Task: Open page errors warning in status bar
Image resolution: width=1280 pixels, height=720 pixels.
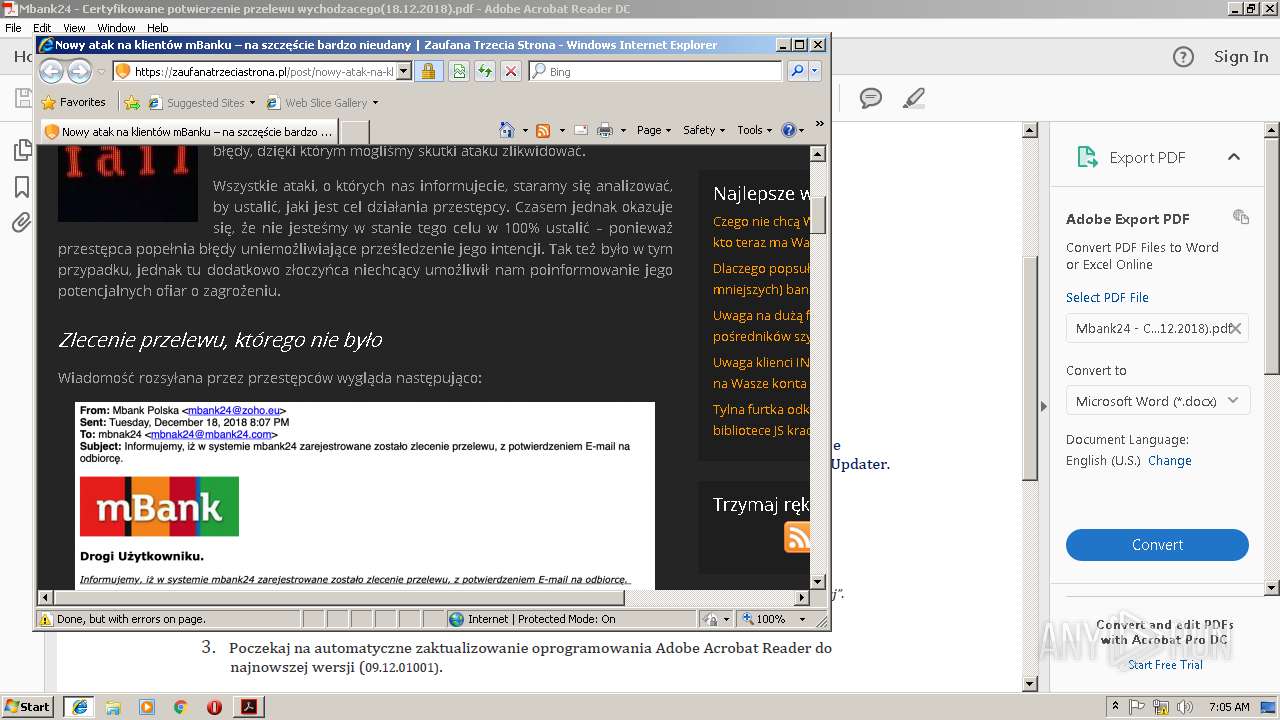Action: coord(45,619)
